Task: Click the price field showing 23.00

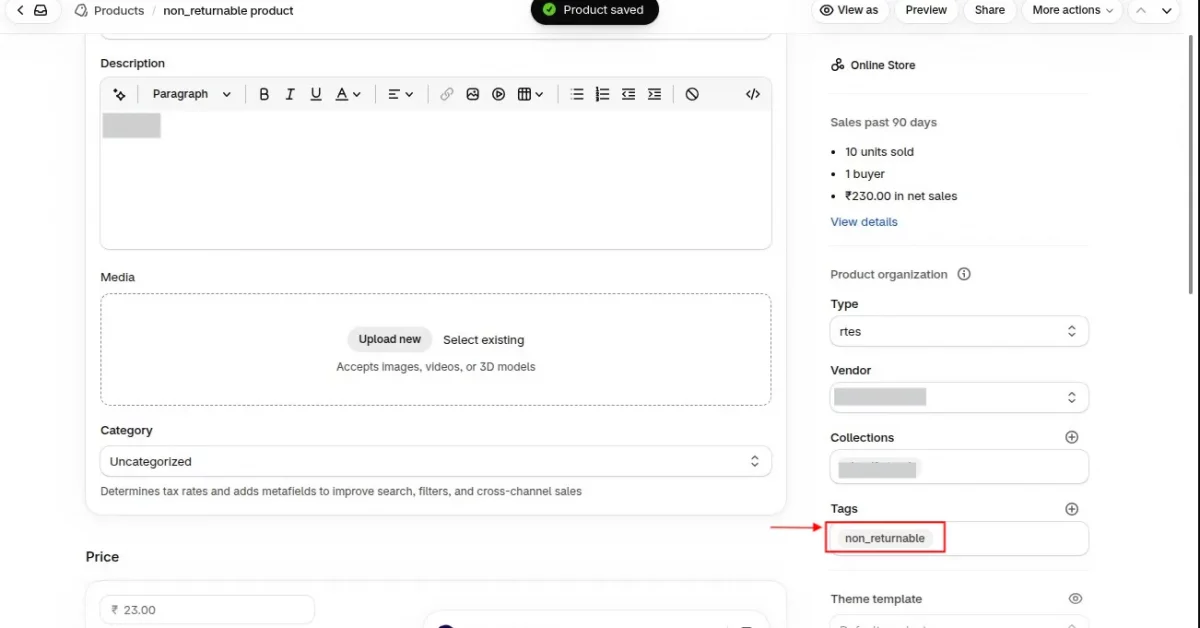Action: click(207, 610)
